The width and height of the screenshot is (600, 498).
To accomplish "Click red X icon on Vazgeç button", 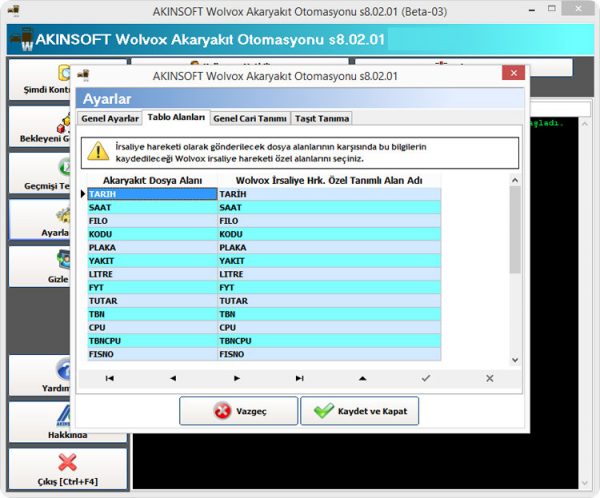I will point(222,411).
